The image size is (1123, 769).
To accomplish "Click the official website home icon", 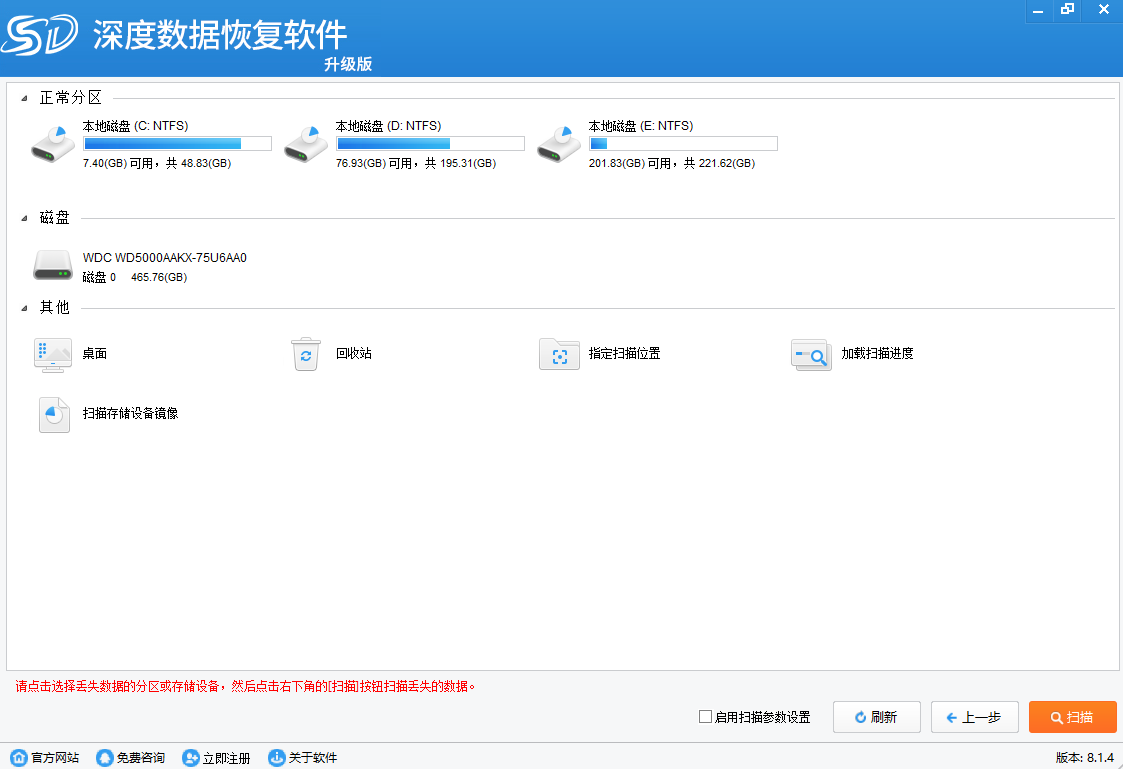I will click(19, 758).
